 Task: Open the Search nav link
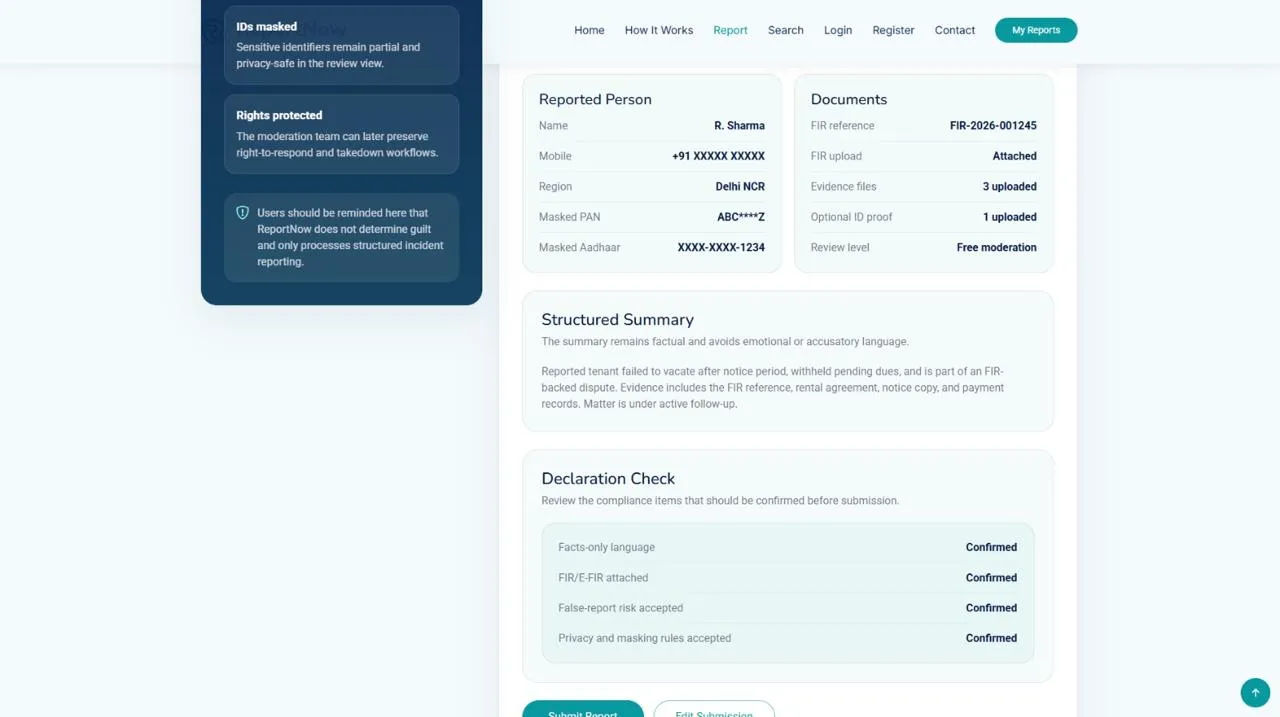[786, 30]
